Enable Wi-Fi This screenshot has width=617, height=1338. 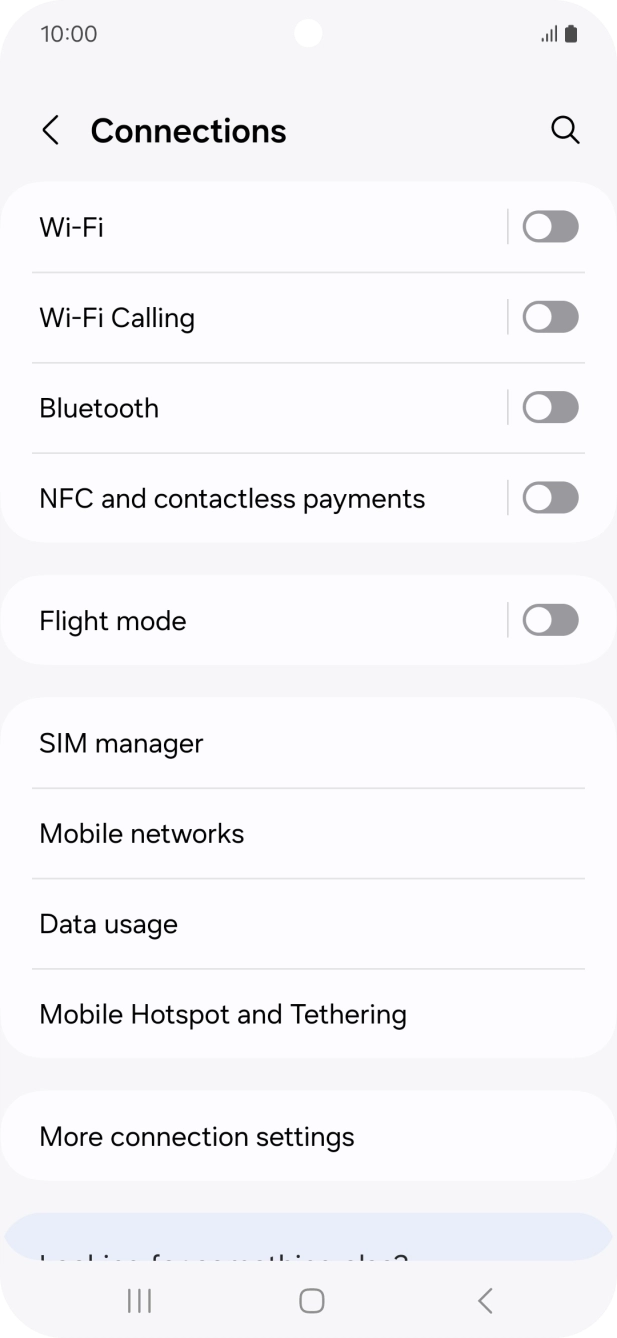tap(549, 227)
